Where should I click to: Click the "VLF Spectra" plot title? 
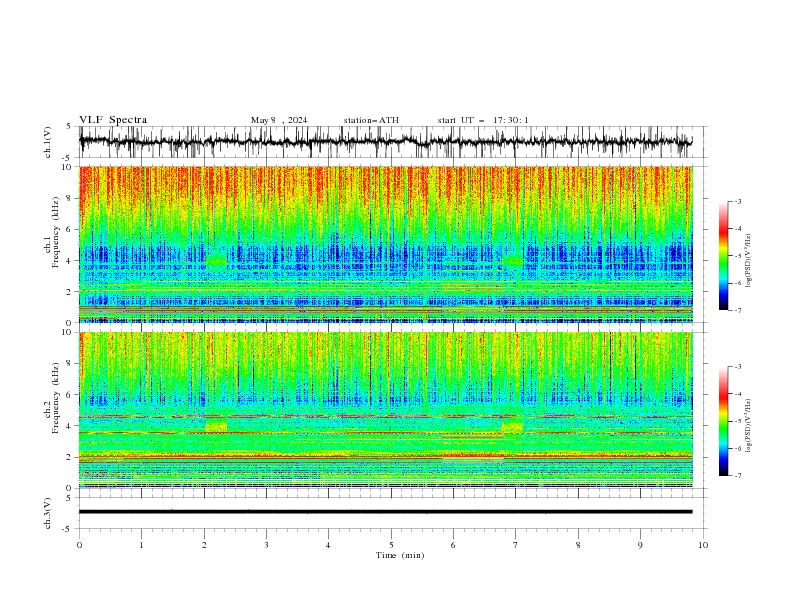(113, 120)
